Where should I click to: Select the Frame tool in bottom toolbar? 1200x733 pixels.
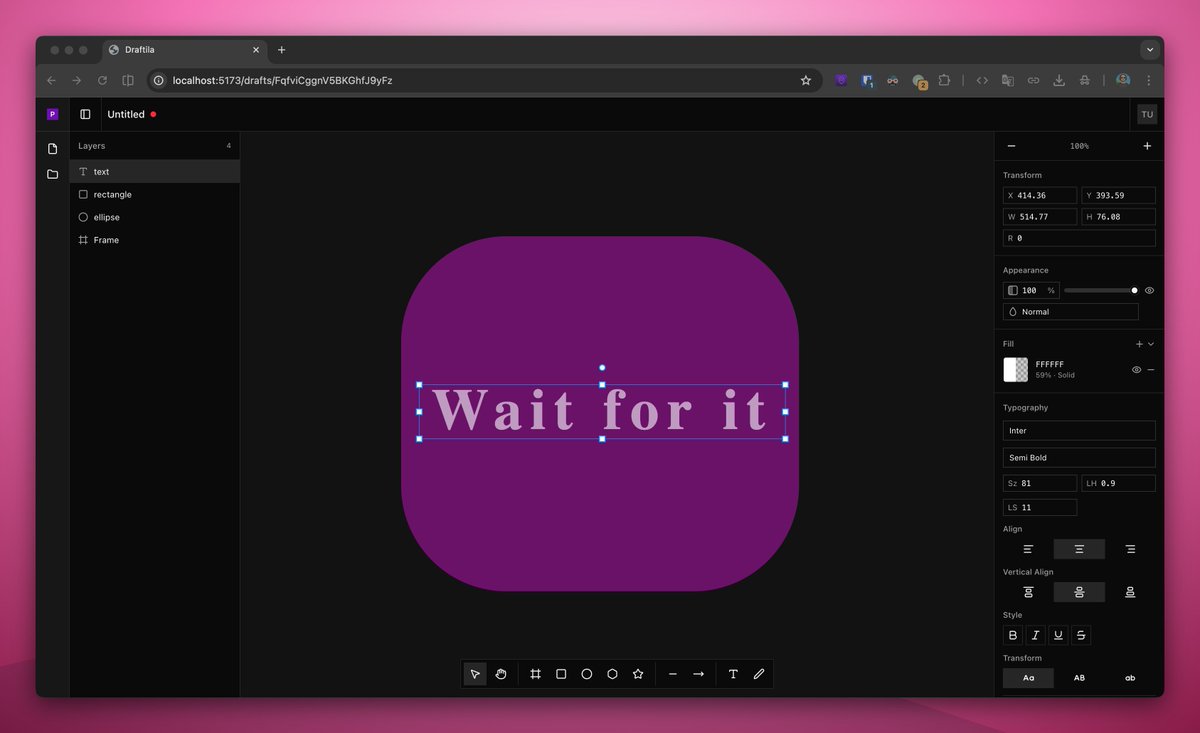(x=536, y=674)
